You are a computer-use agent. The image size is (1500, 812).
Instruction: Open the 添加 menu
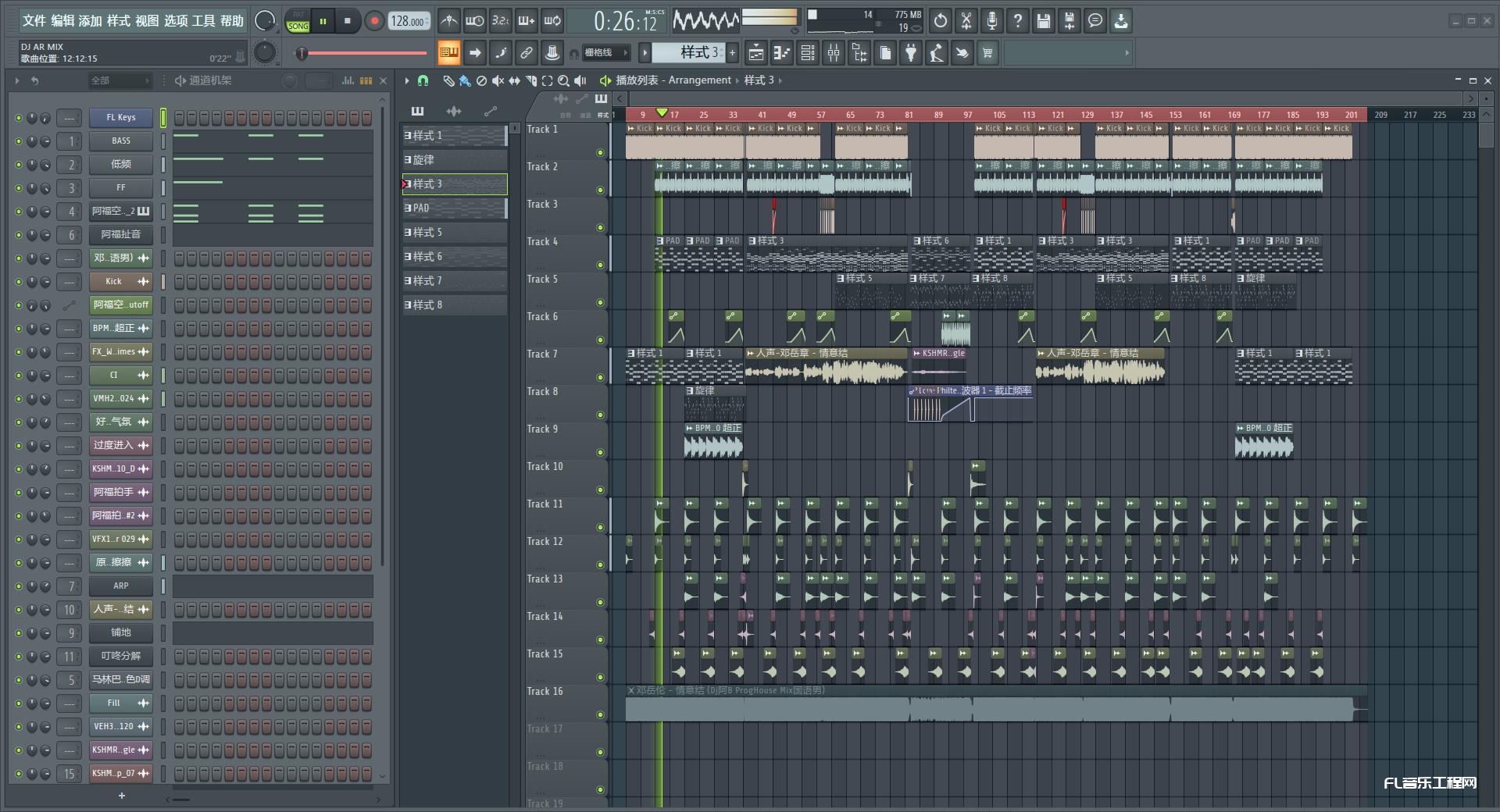coord(91,21)
